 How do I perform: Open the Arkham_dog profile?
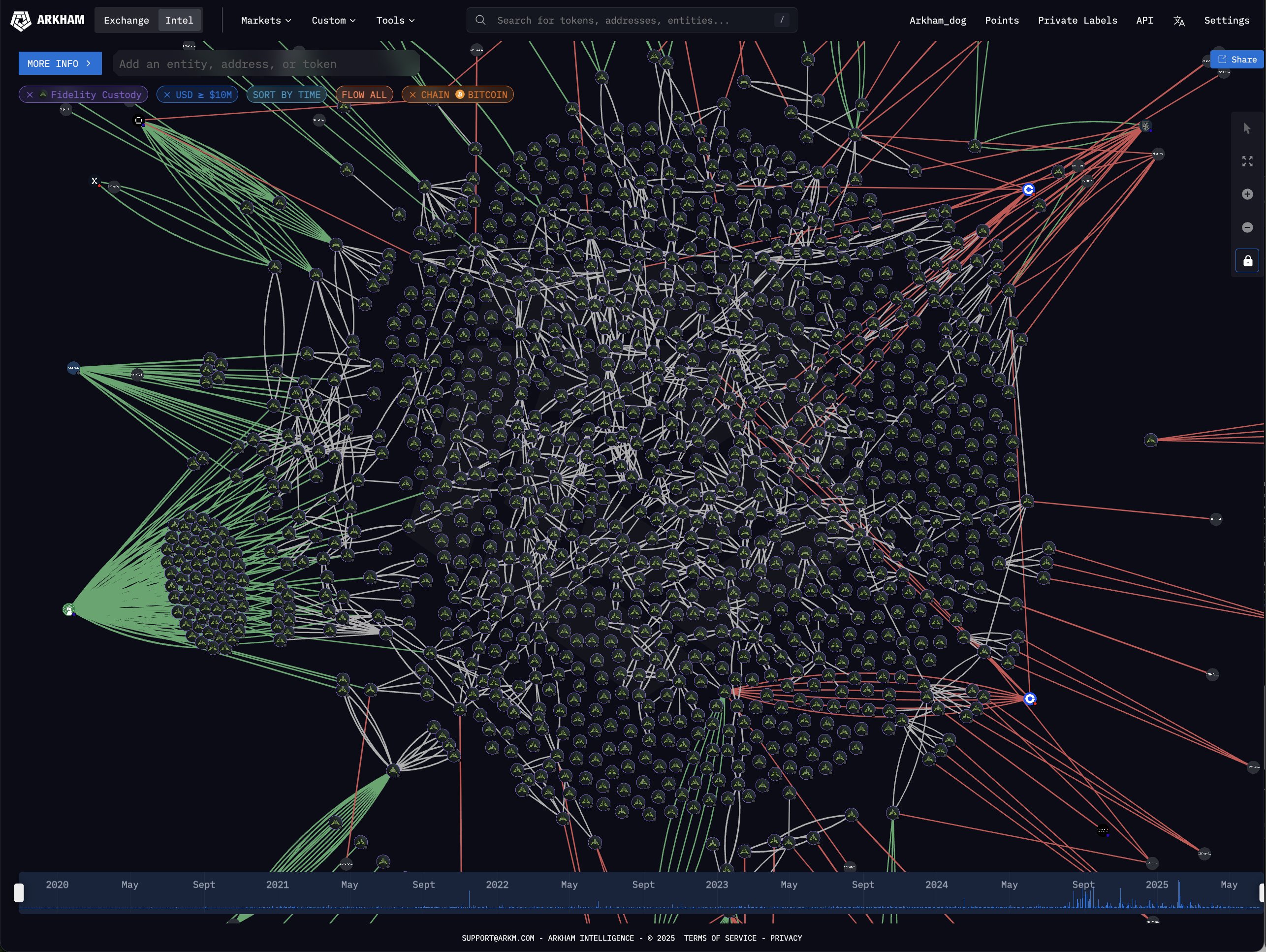tap(938, 20)
